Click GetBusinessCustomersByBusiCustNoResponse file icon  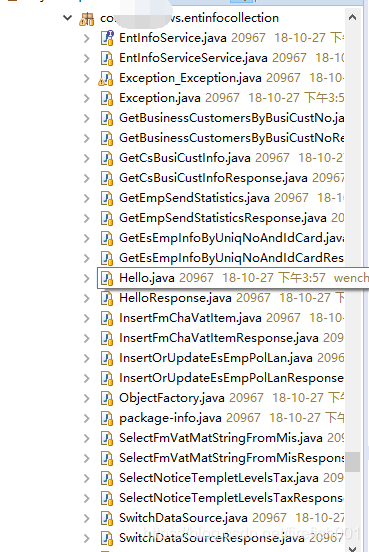pos(107,138)
